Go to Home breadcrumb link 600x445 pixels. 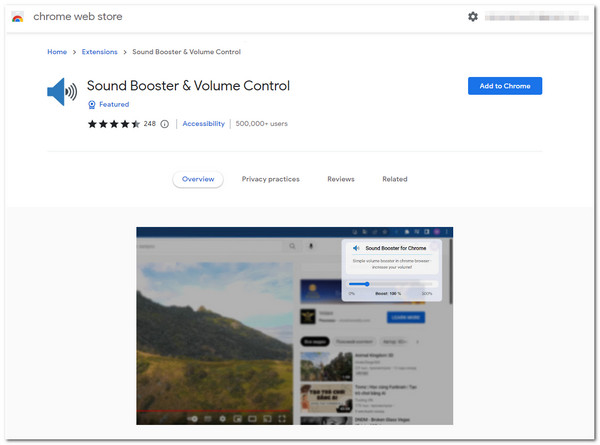point(57,52)
